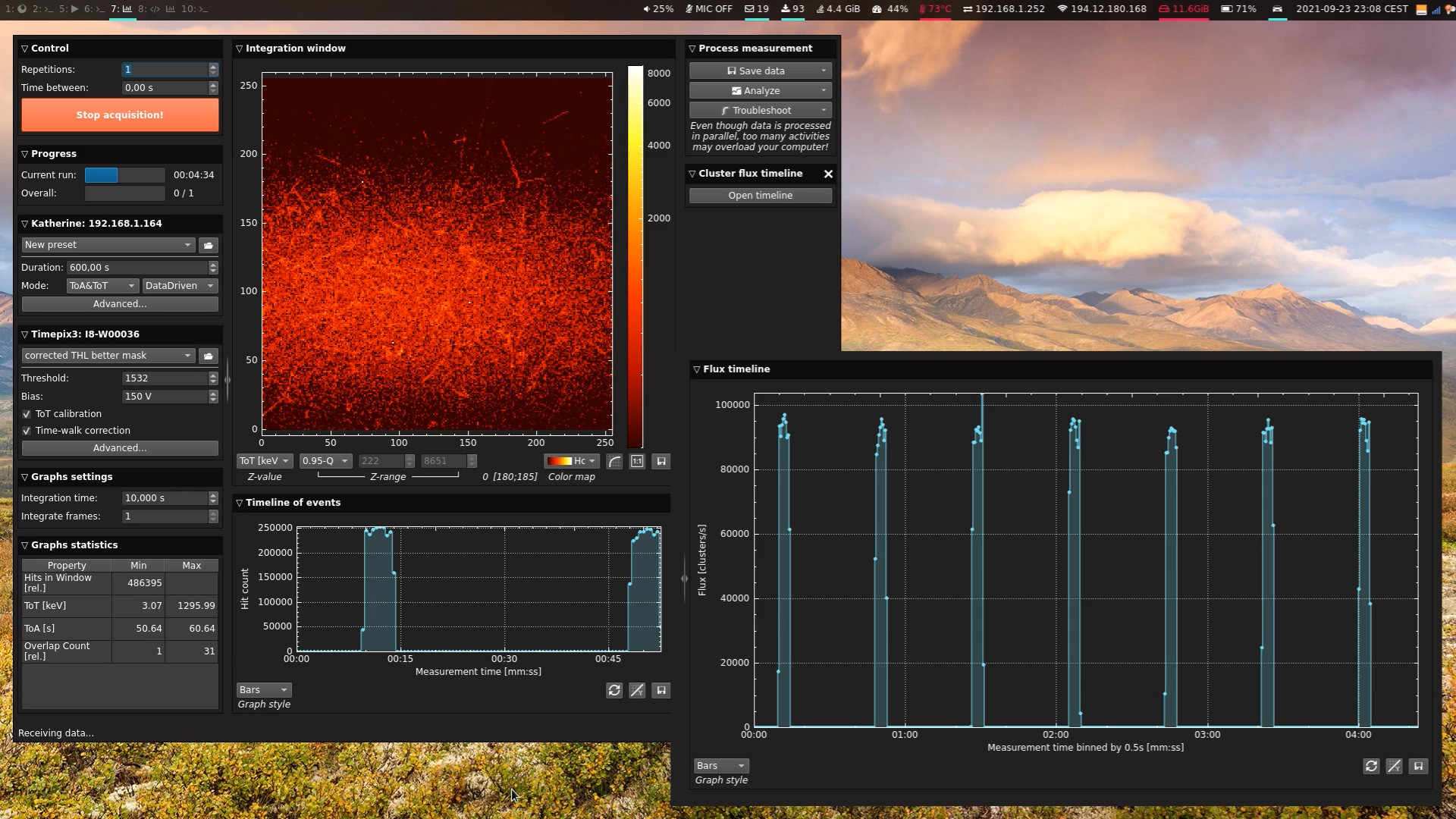Switch to workspace 8 code in top bar

coord(149,9)
